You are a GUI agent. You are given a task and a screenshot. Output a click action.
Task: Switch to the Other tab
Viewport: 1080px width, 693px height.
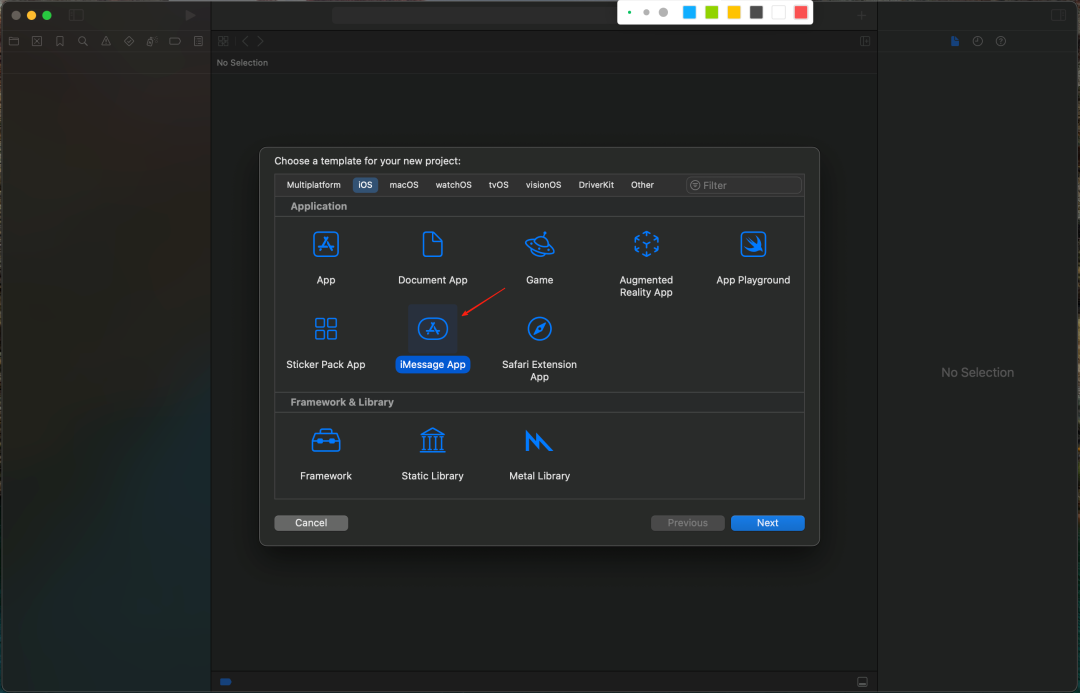click(642, 185)
